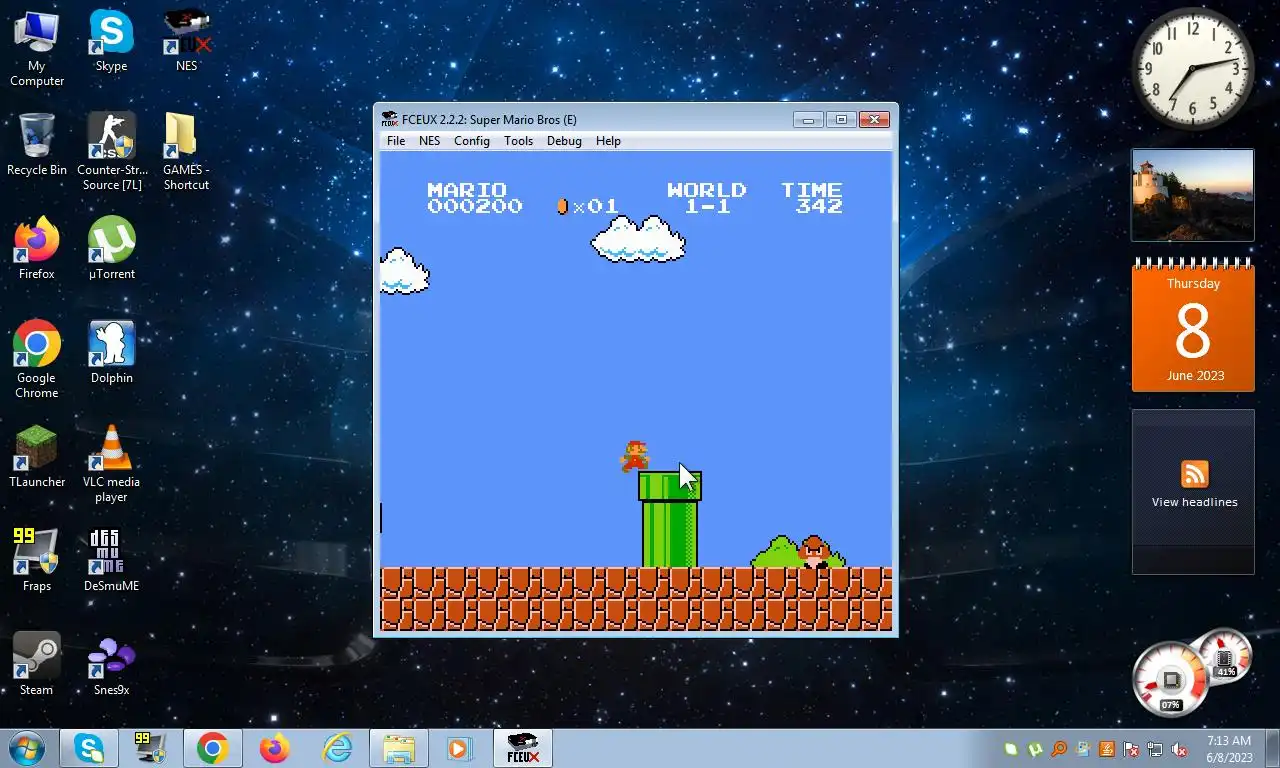Select the Snes9x desktop shortcut
The height and width of the screenshot is (768, 1280).
(x=112, y=665)
